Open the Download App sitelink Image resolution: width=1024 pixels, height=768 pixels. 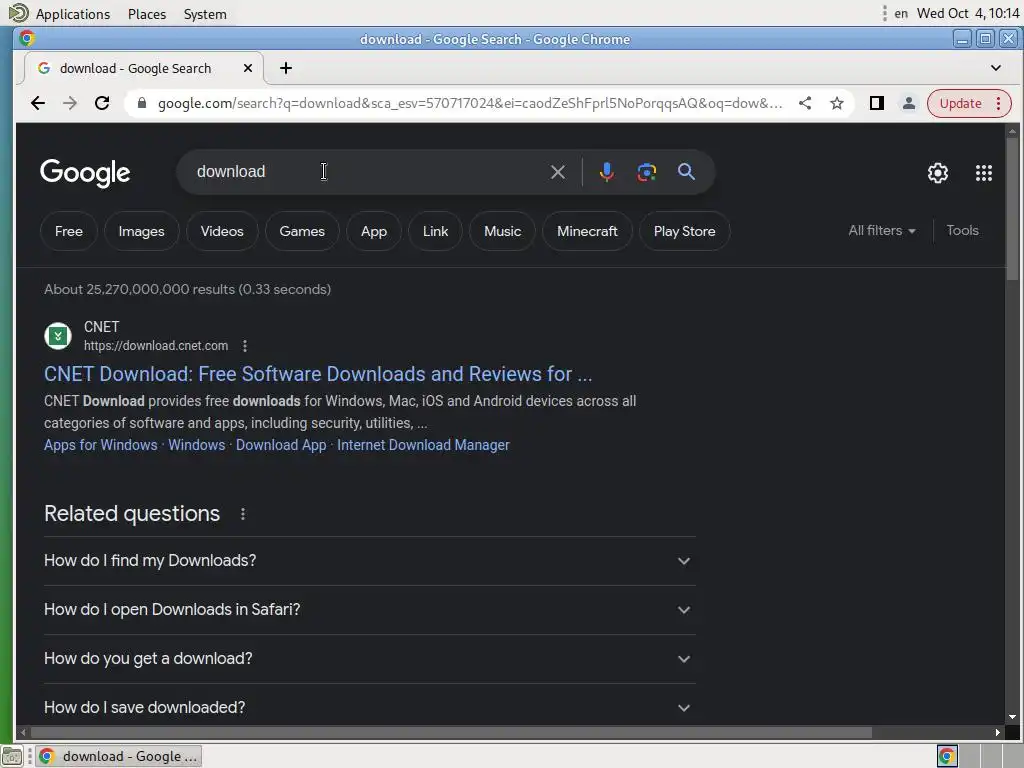pos(281,445)
